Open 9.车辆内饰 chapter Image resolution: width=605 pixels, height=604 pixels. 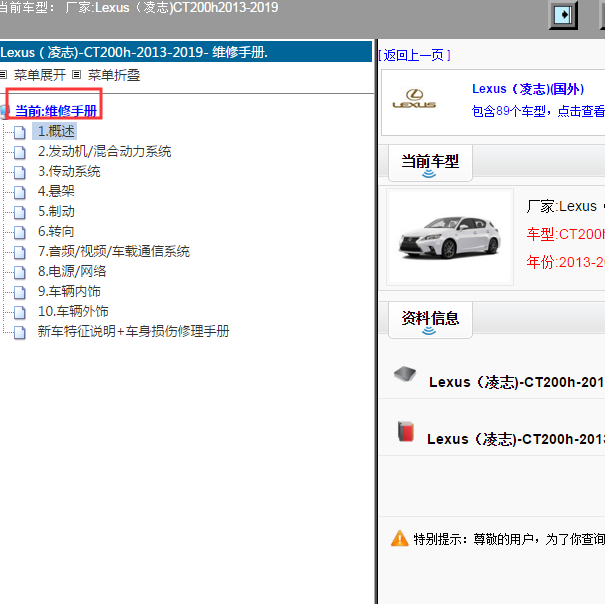[x=69, y=292]
